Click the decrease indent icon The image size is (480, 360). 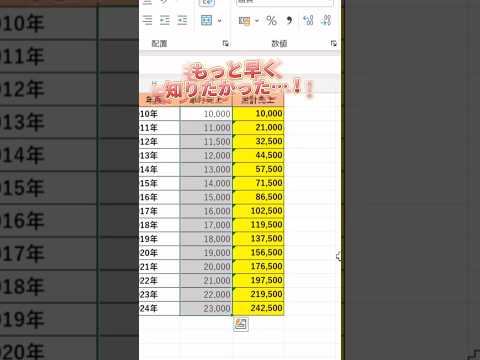165,21
